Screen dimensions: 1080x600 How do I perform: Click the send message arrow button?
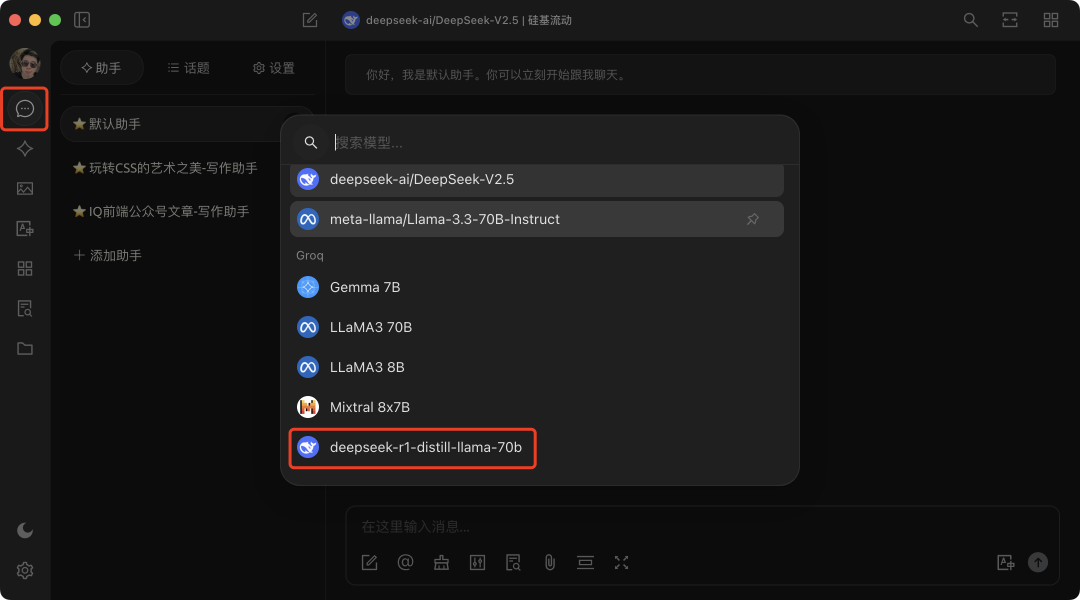click(x=1038, y=563)
